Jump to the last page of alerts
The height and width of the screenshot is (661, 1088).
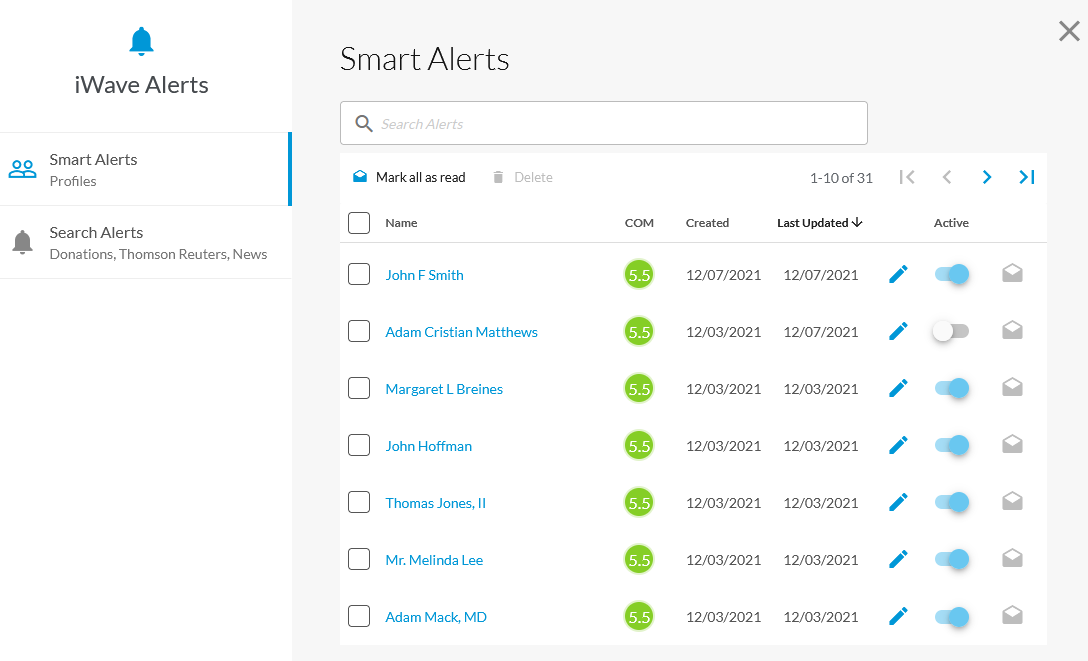[x=1026, y=177]
